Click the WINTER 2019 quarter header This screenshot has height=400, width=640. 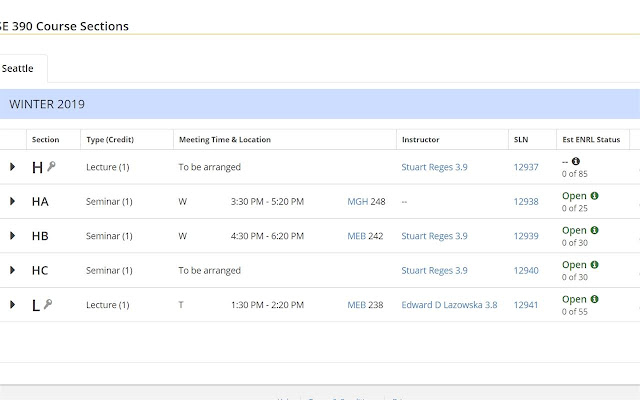(320, 104)
